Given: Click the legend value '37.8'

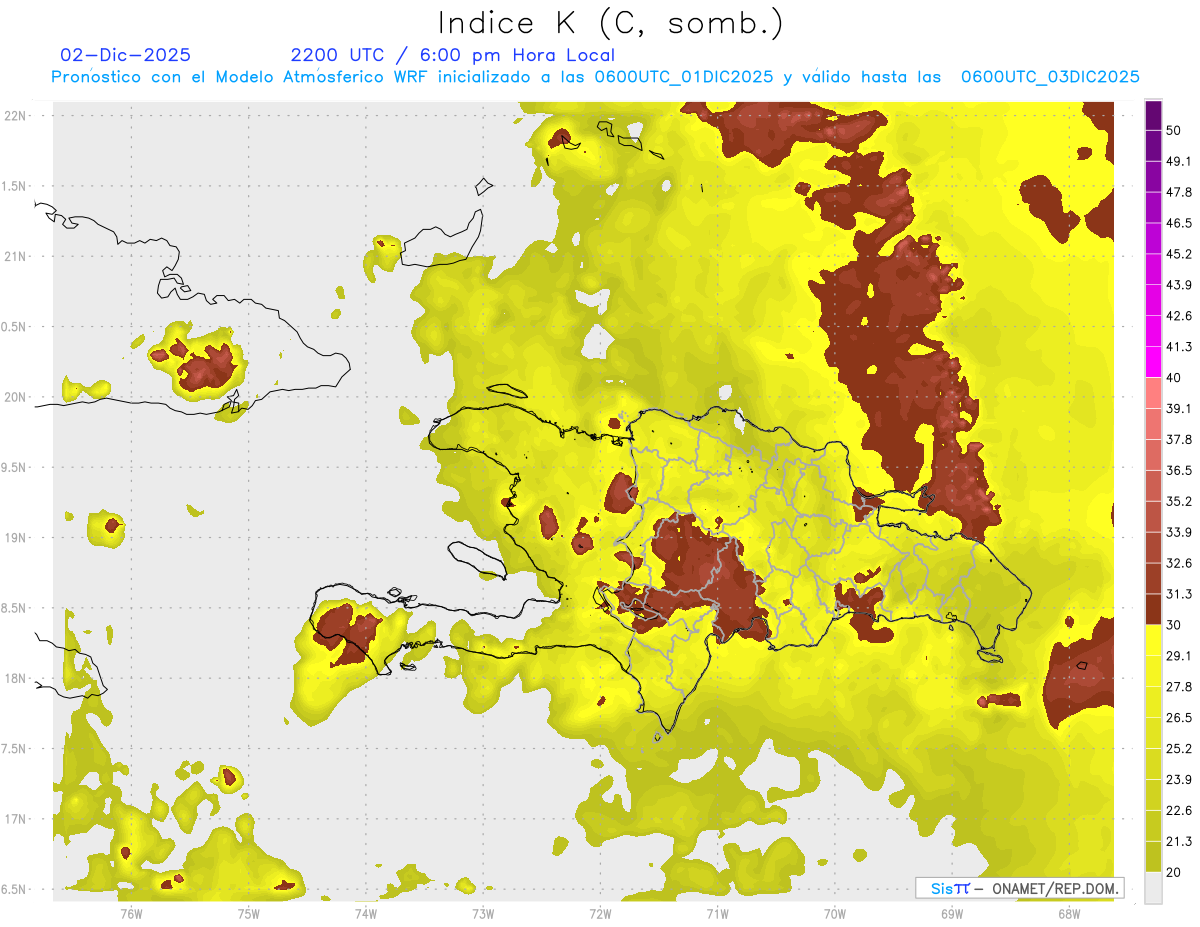Looking at the screenshot, I should tap(1178, 439).
